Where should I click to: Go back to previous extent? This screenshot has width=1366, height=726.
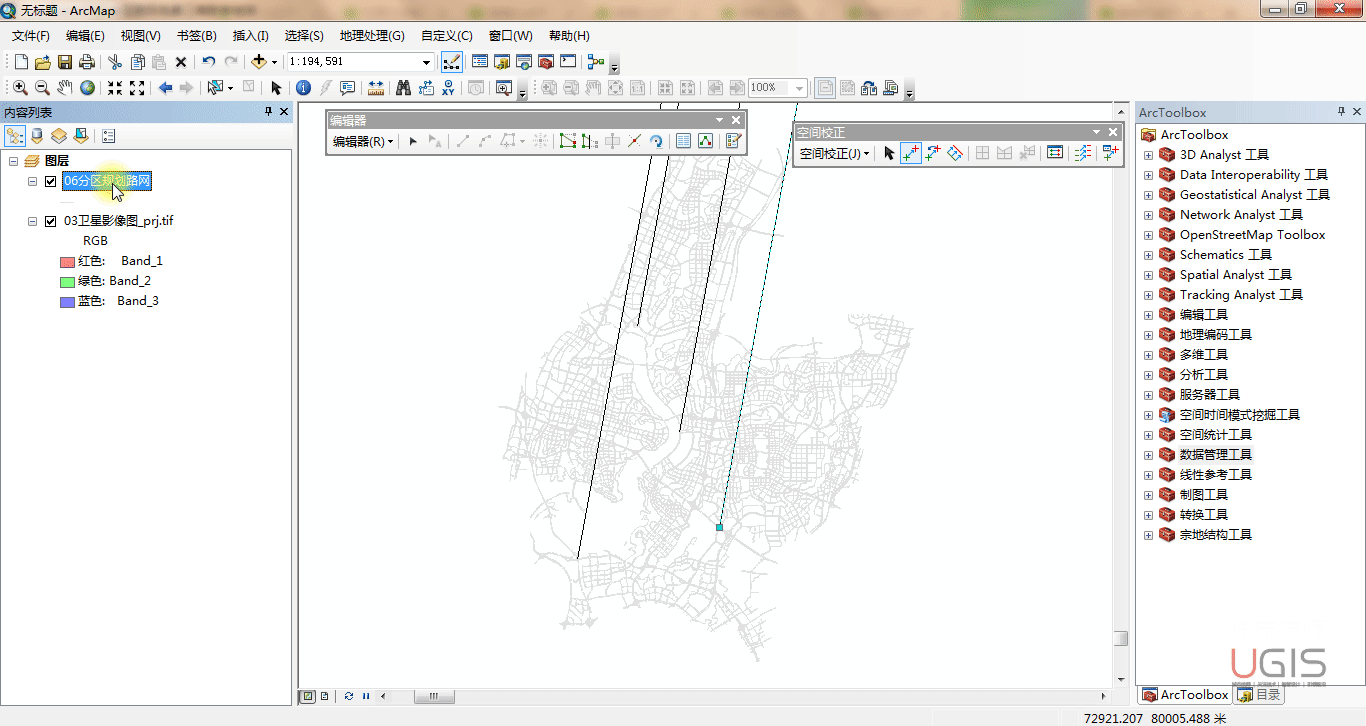tap(165, 88)
